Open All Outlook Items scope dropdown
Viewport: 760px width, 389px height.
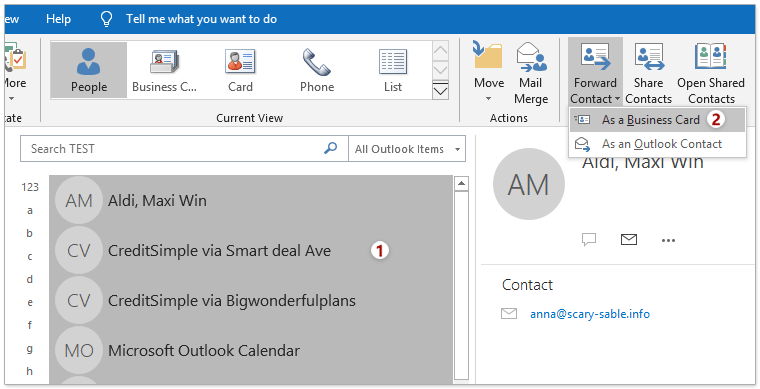point(407,149)
